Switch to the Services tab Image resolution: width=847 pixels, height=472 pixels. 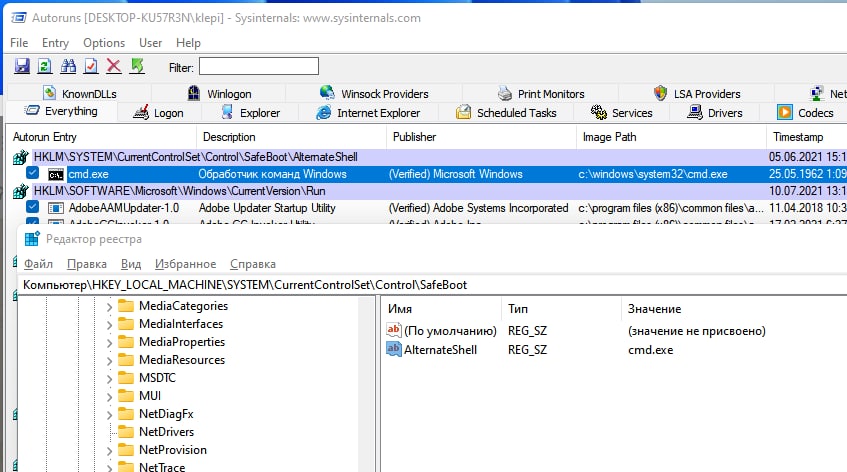click(621, 113)
